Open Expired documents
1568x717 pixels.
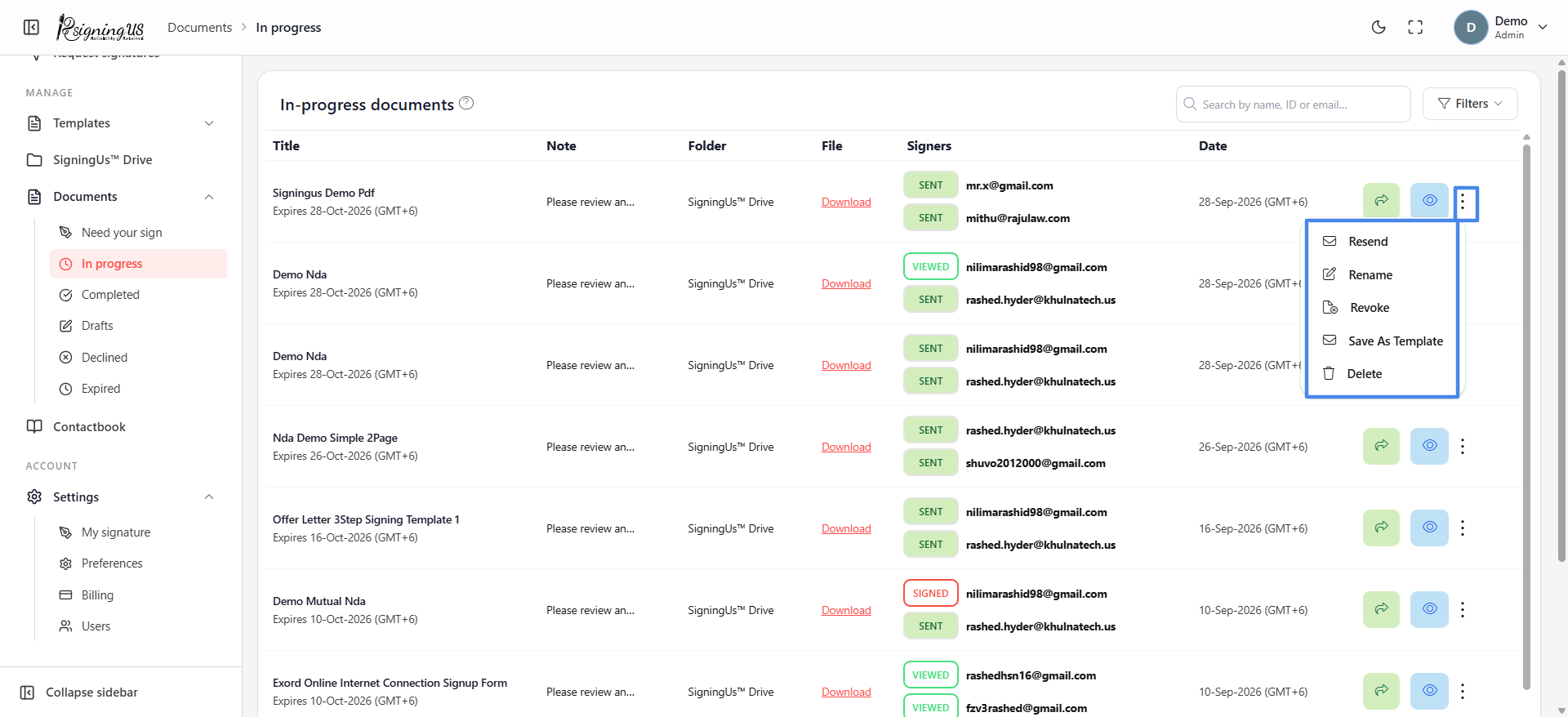tap(100, 389)
